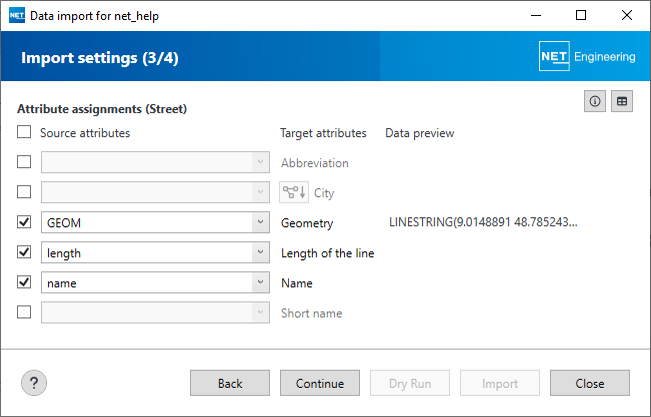Uncheck the Length of the line checkbox
This screenshot has height=417, width=651.
(x=24, y=253)
